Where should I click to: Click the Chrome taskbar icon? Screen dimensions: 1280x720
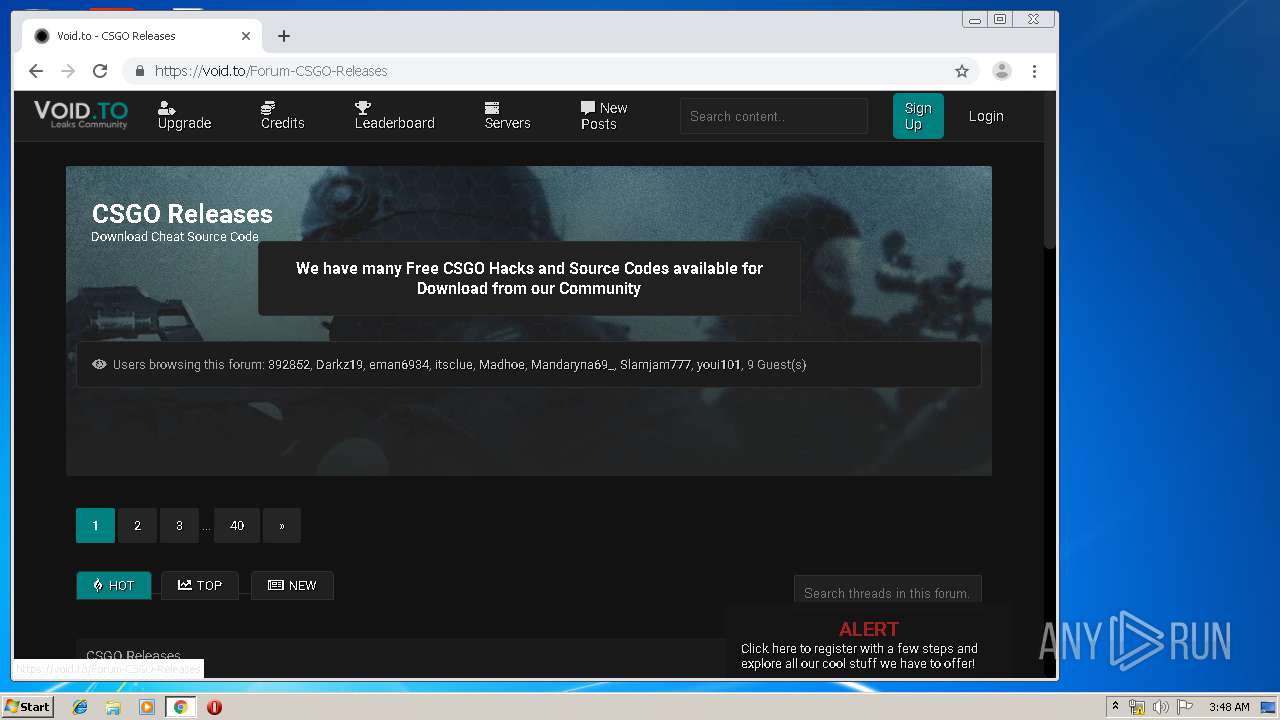(x=180, y=707)
